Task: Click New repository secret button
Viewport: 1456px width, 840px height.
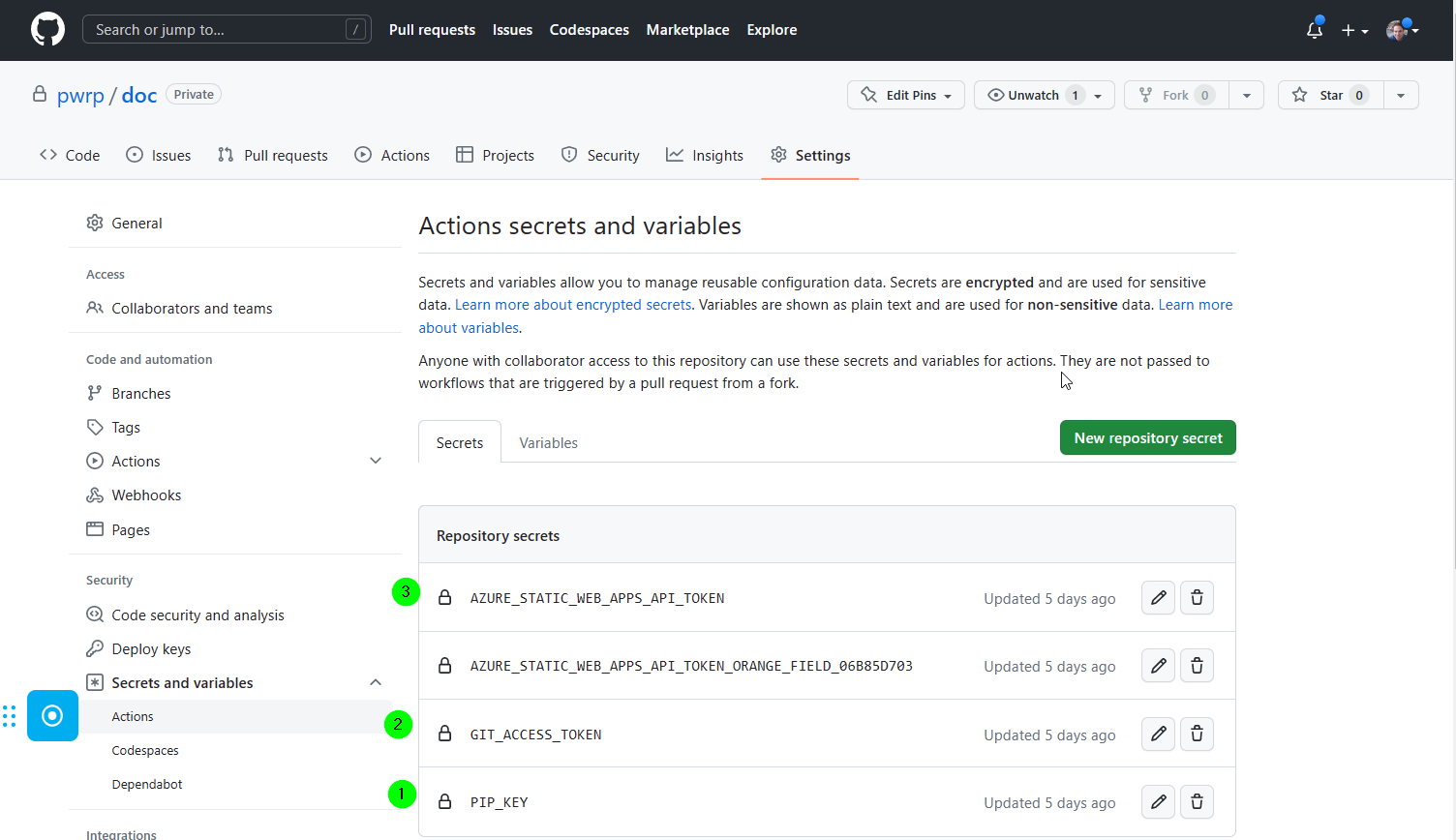Action: click(1148, 437)
